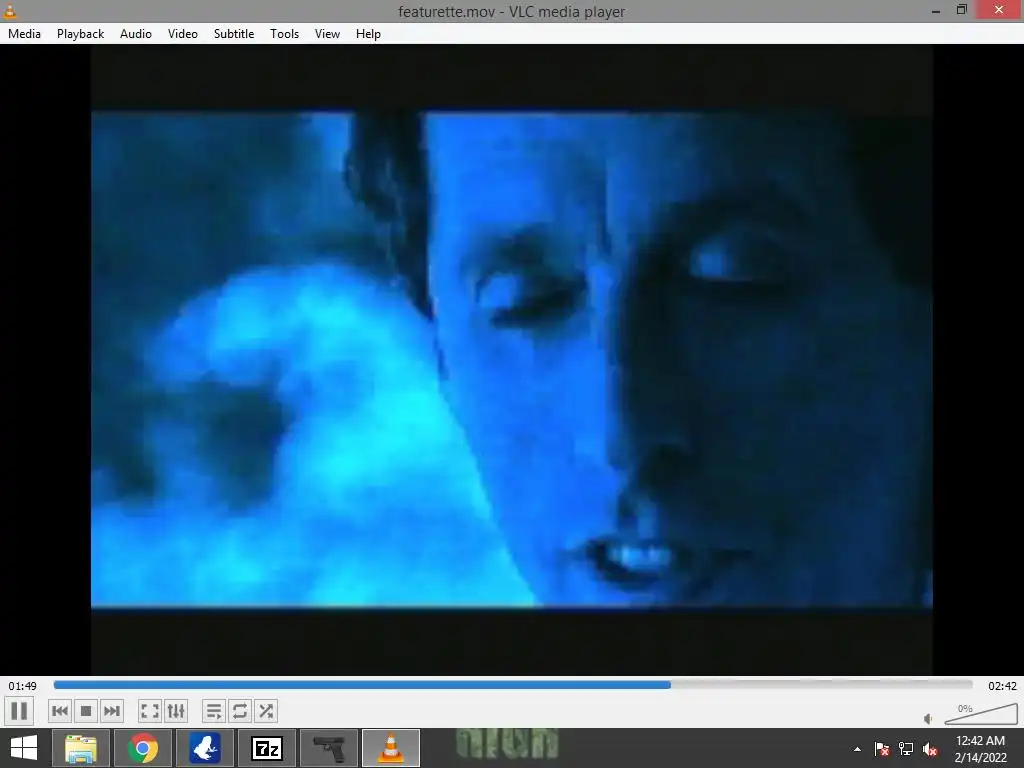
Task: Set volume on the volume slider
Action: (981, 714)
